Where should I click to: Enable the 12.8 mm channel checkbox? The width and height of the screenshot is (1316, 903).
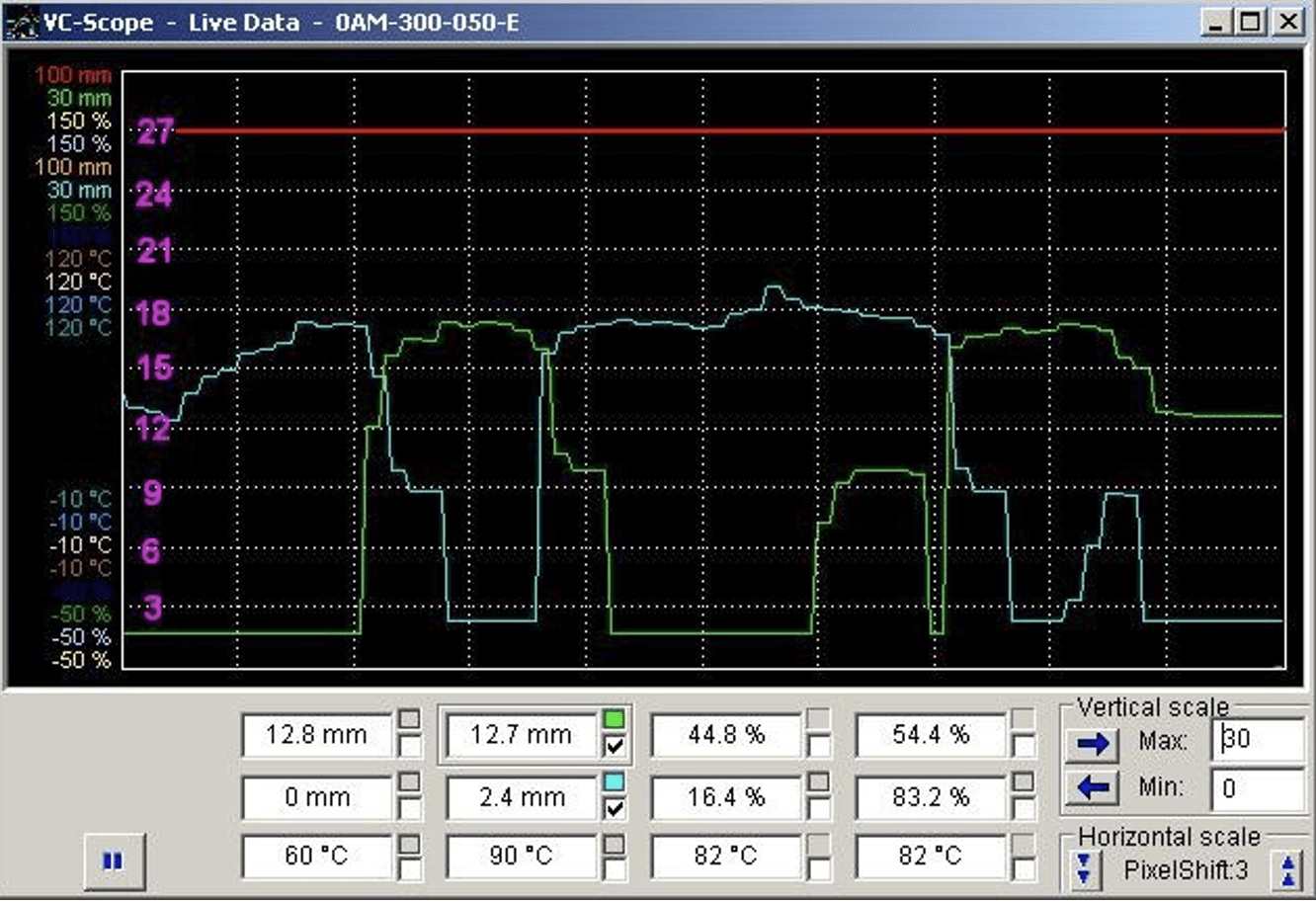(x=408, y=746)
